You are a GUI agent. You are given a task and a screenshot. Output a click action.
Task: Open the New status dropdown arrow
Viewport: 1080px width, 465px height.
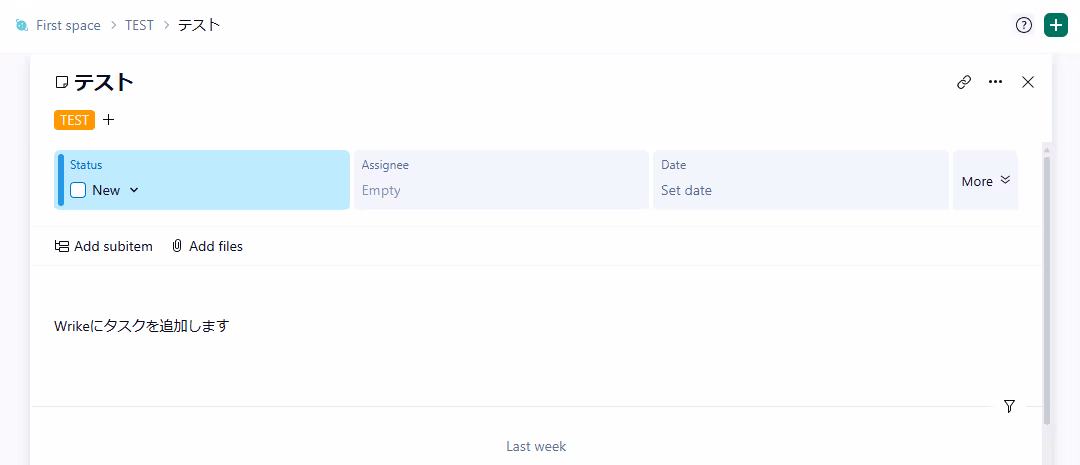[134, 190]
